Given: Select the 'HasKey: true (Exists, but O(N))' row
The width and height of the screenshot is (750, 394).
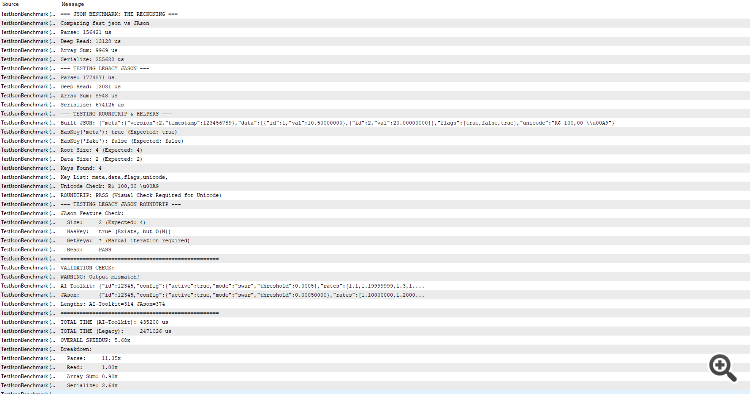Looking at the screenshot, I should (x=375, y=231).
